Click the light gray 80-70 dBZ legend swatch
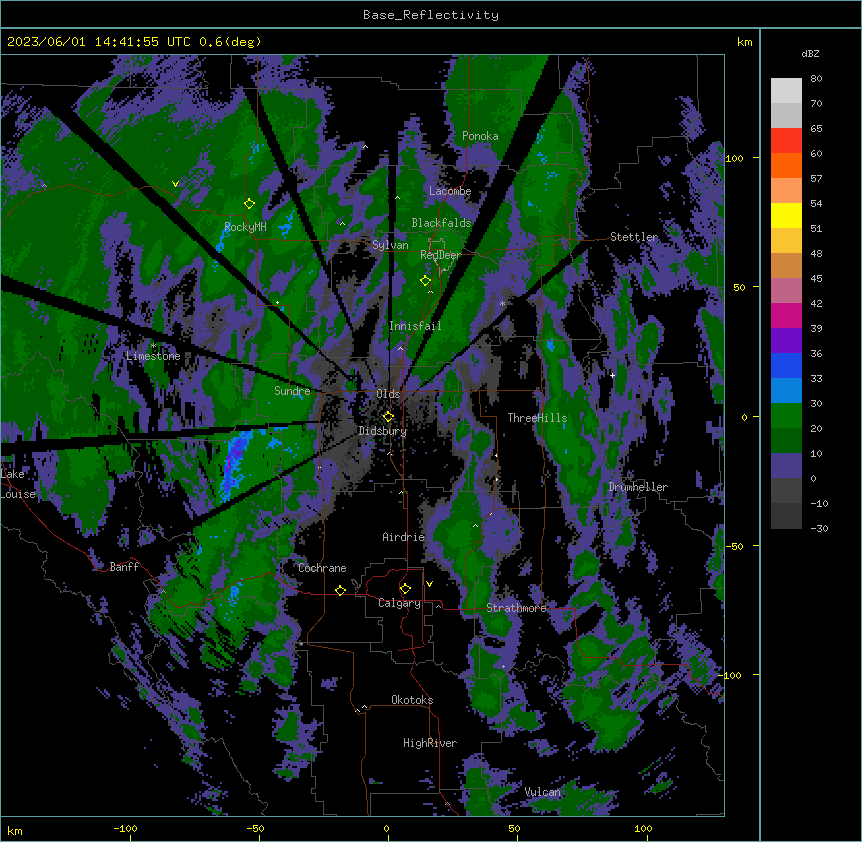862x842 pixels. (786, 91)
